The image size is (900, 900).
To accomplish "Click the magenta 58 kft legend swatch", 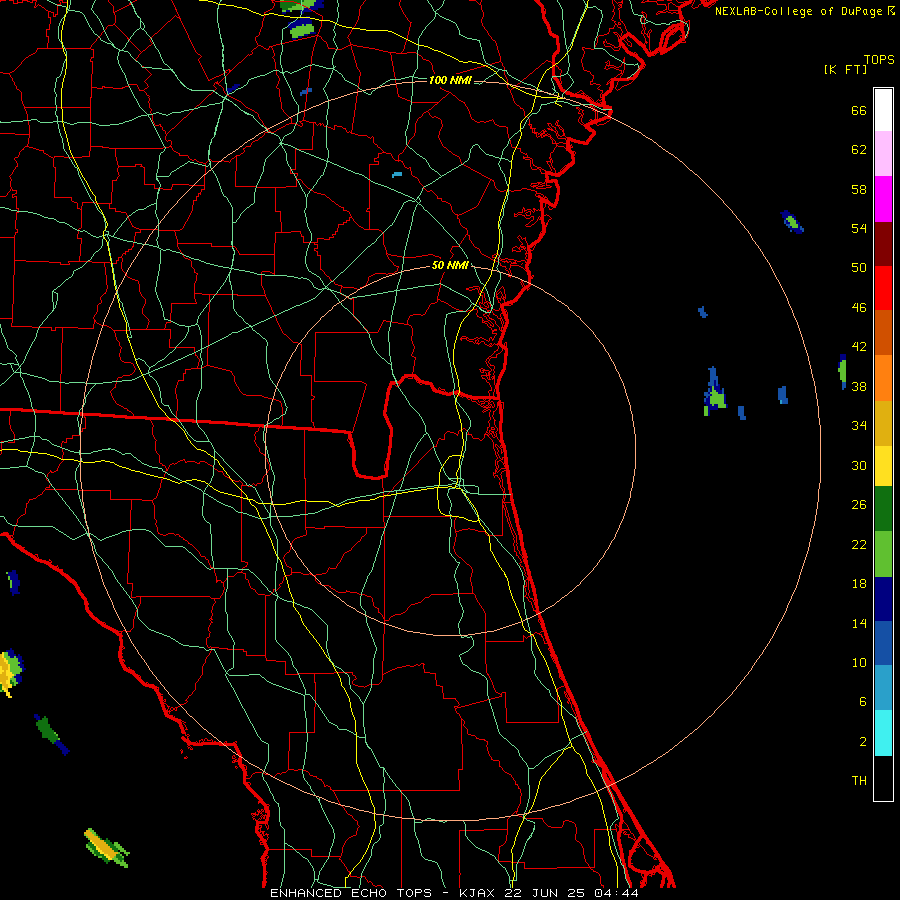I will coord(883,199).
